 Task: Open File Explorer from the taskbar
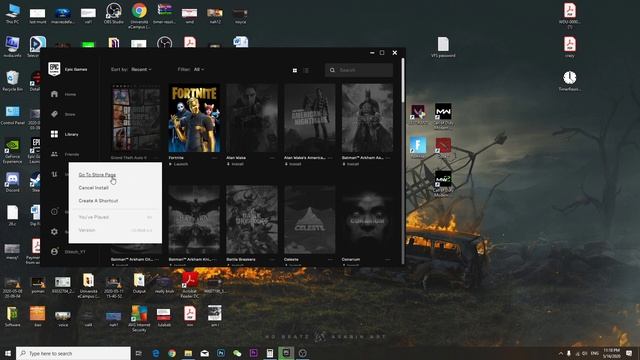(x=188, y=353)
